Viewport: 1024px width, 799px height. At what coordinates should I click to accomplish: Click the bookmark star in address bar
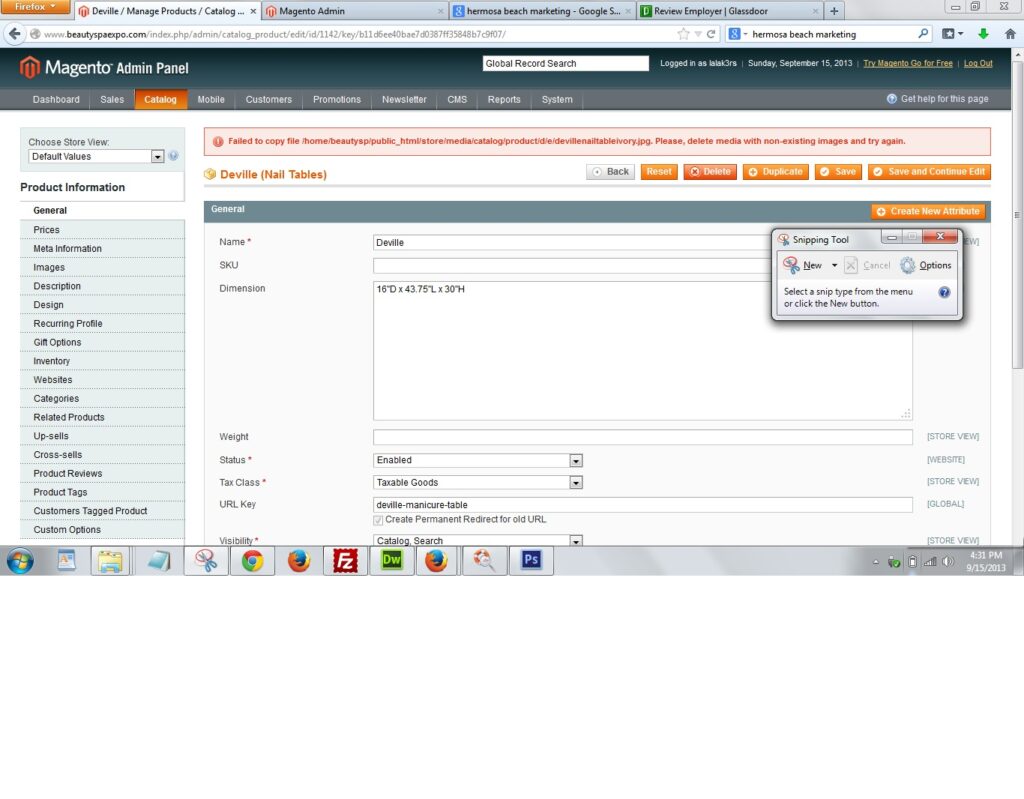point(683,34)
